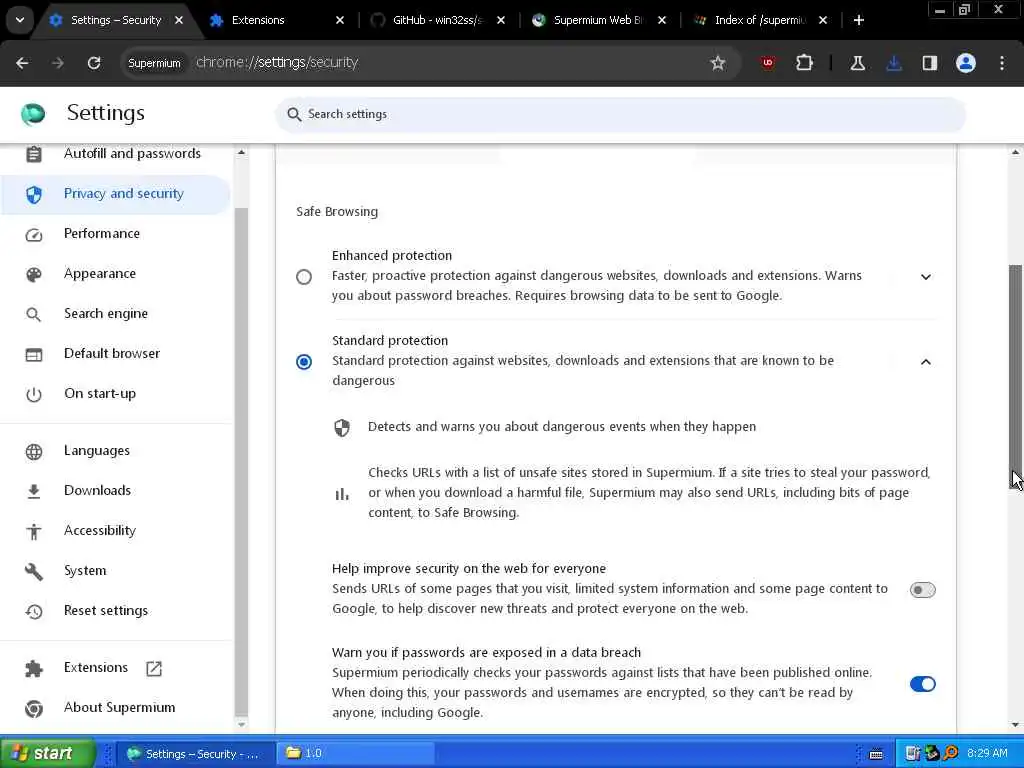Switch to the Index of /supermium tab

760,20
